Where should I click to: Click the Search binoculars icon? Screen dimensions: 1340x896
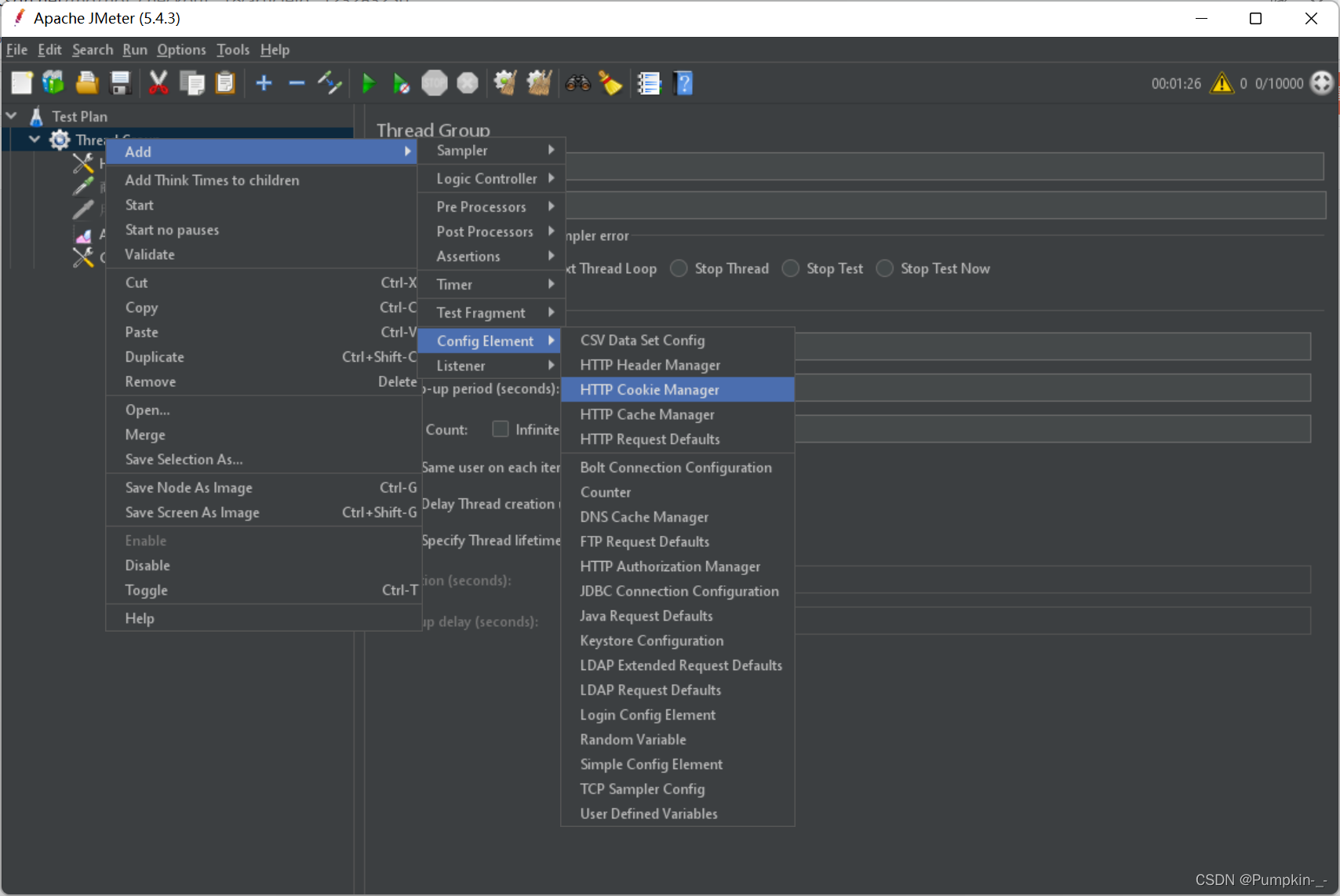pos(578,82)
